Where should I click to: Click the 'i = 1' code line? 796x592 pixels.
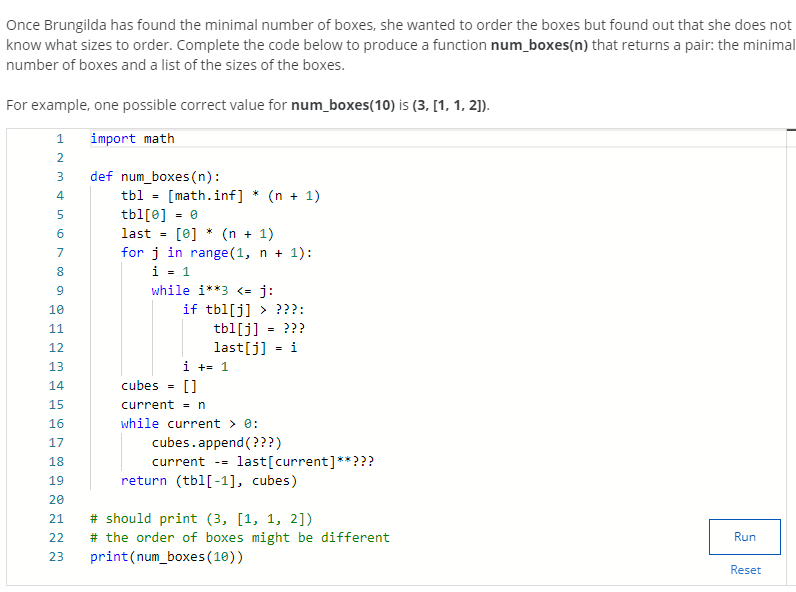[x=171, y=272]
